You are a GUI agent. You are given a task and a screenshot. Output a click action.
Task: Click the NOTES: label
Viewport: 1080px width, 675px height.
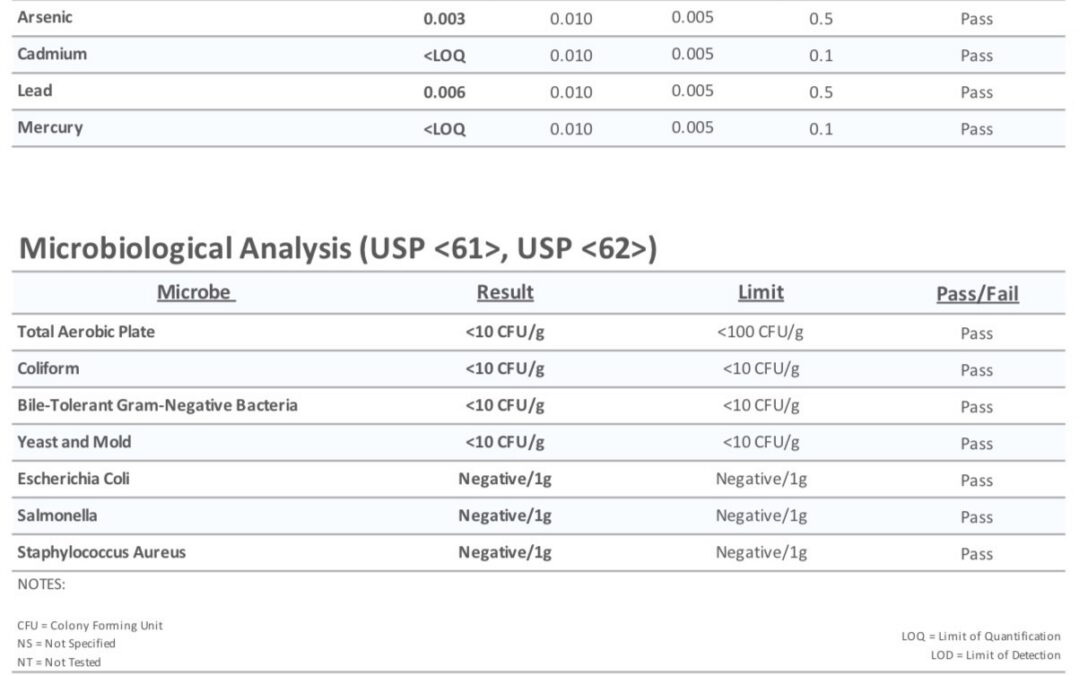(x=41, y=584)
